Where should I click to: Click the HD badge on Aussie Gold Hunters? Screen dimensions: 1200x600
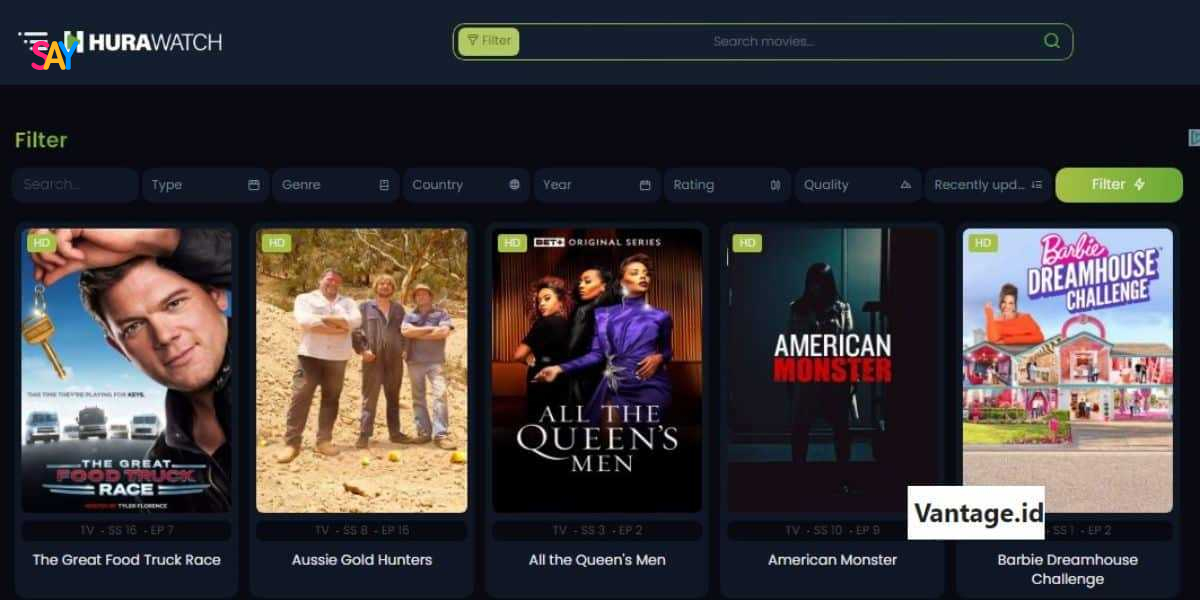[x=277, y=243]
